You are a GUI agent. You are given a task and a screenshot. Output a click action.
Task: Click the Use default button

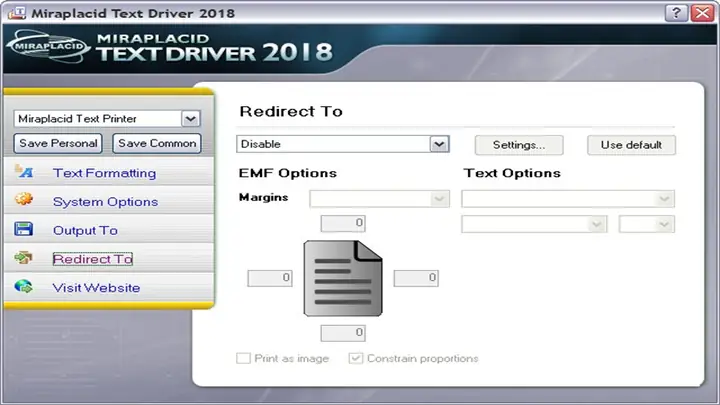631,145
